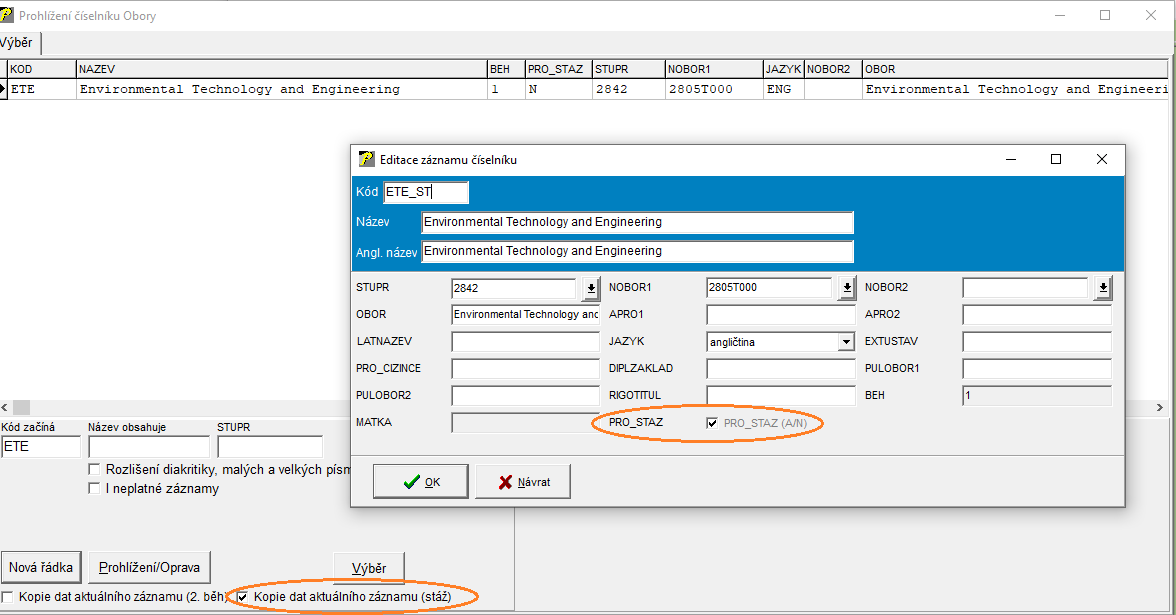Click the Angl. název text field

point(637,251)
